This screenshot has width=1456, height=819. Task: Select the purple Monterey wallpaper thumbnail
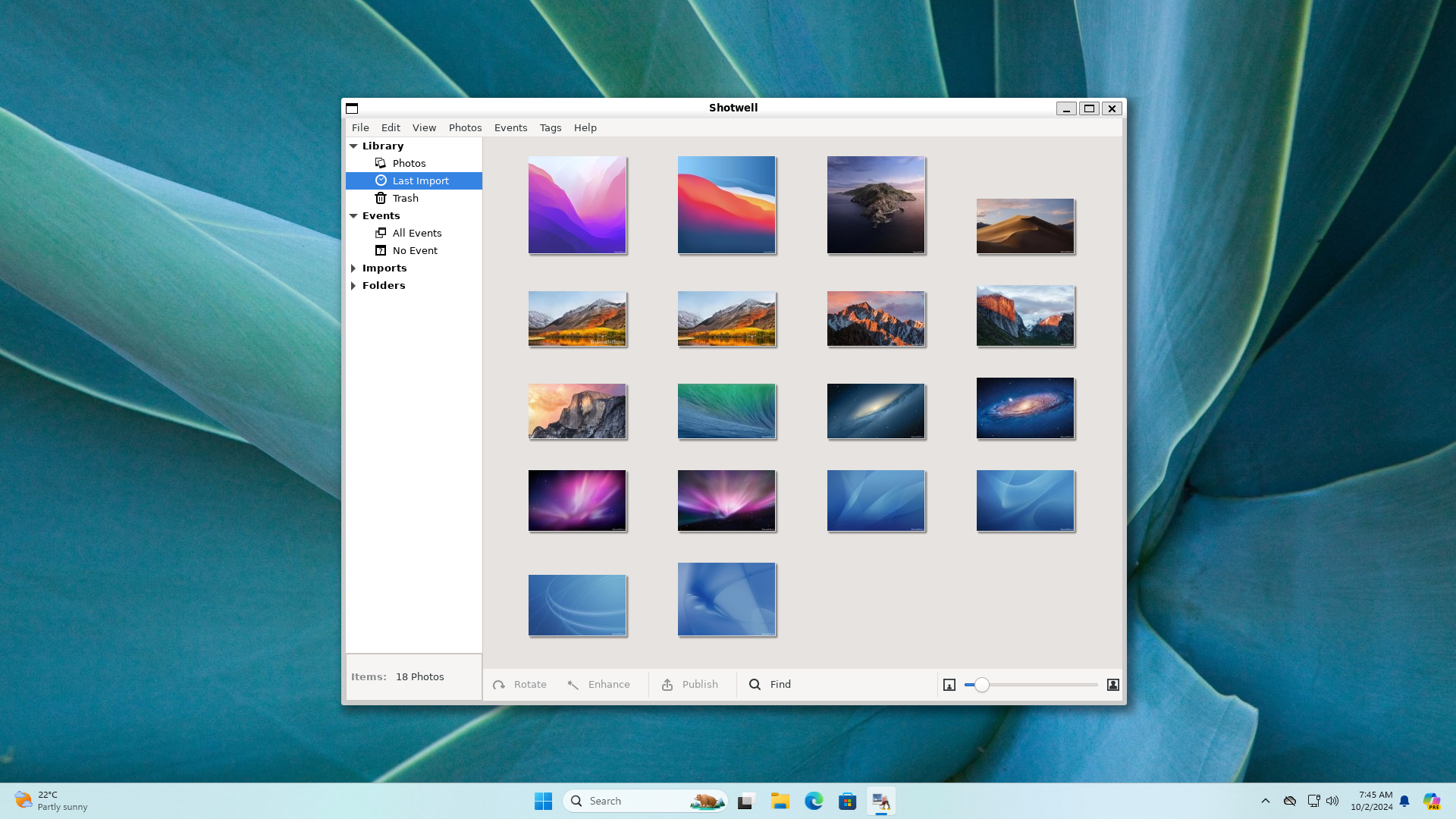click(577, 205)
